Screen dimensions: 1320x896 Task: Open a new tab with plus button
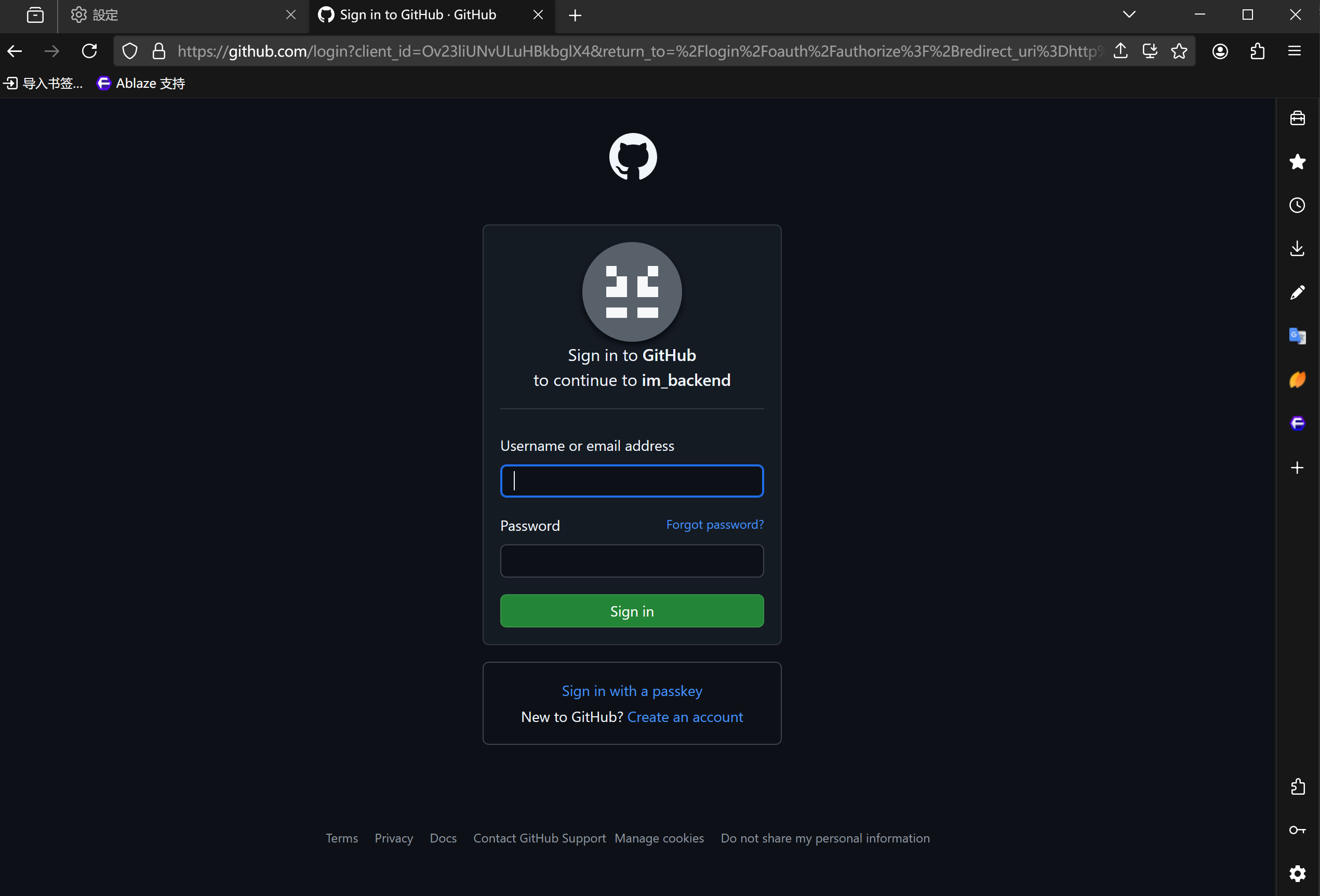576,16
